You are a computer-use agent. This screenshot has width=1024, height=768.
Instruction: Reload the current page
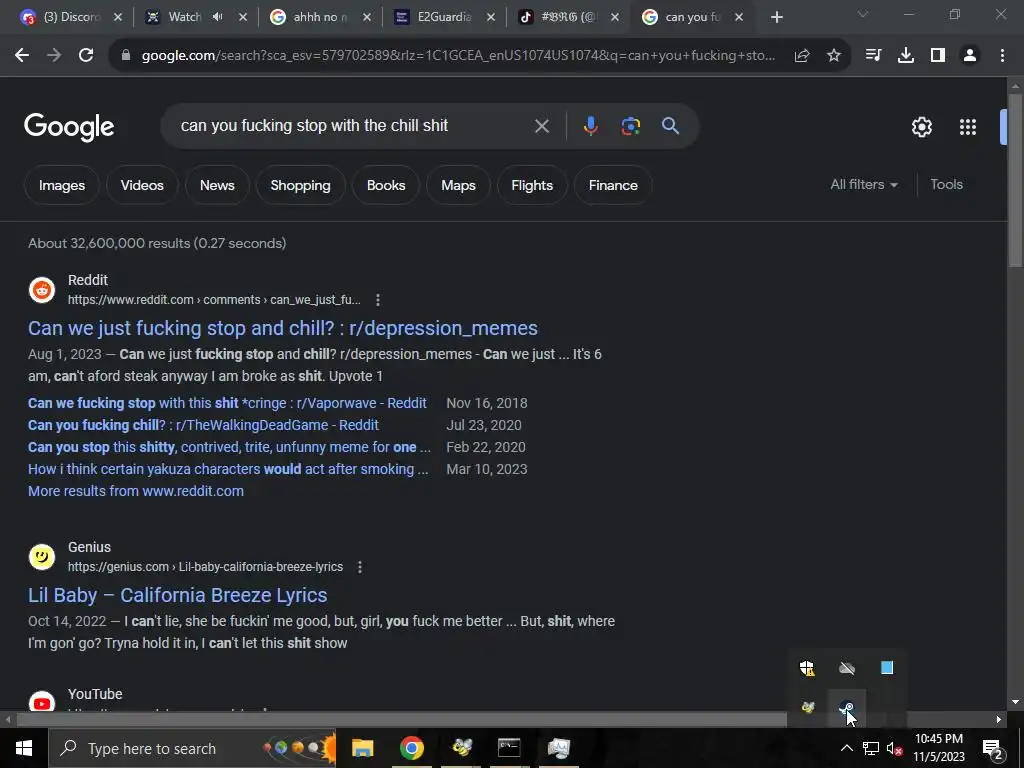click(86, 56)
